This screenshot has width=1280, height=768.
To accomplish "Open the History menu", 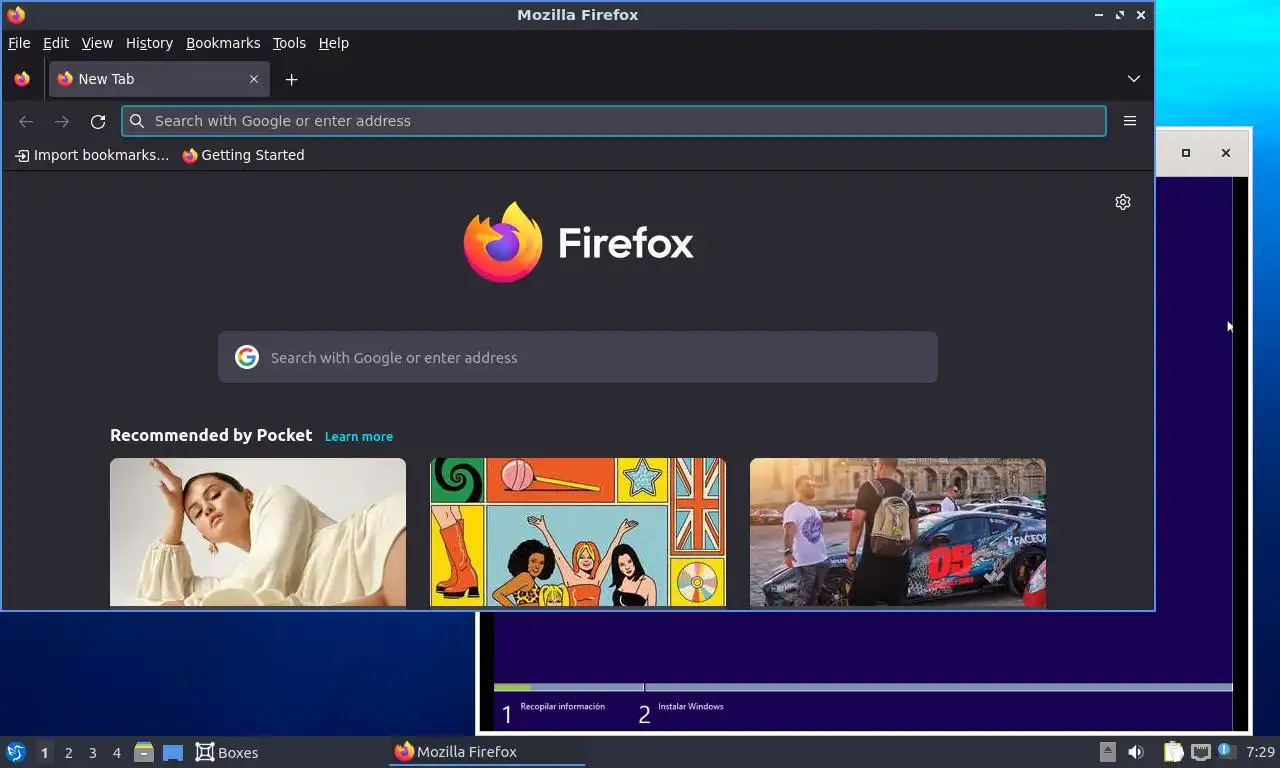I will (149, 43).
